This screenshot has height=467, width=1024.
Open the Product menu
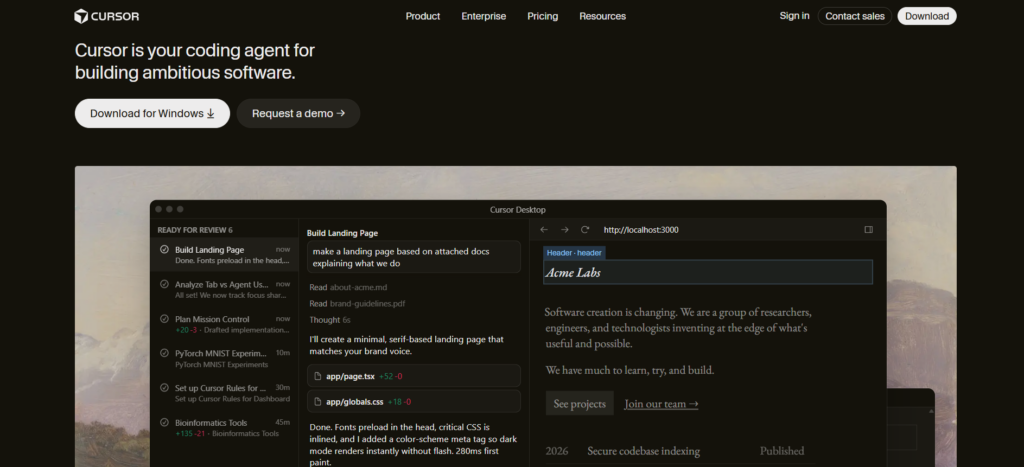click(x=423, y=16)
